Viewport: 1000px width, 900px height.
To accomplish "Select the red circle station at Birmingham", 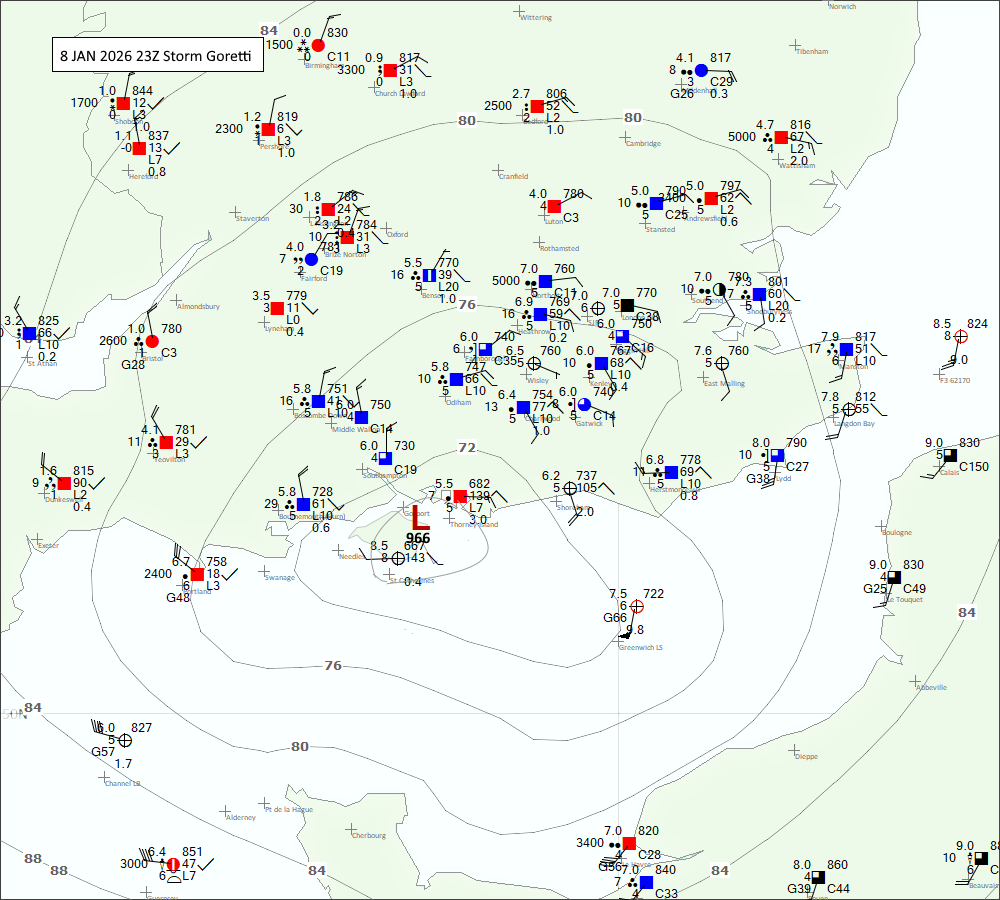I will pos(318,45).
